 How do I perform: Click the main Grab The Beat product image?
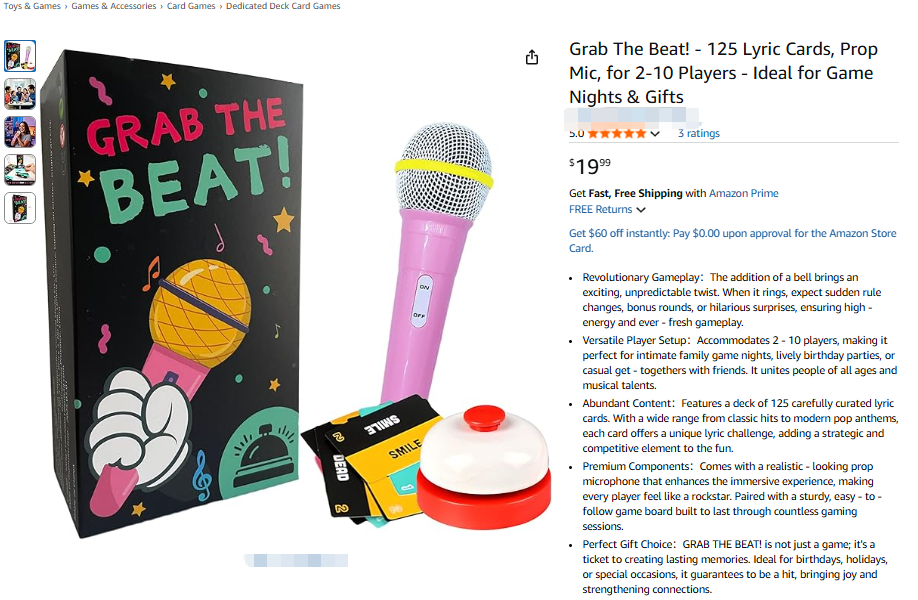click(x=270, y=300)
